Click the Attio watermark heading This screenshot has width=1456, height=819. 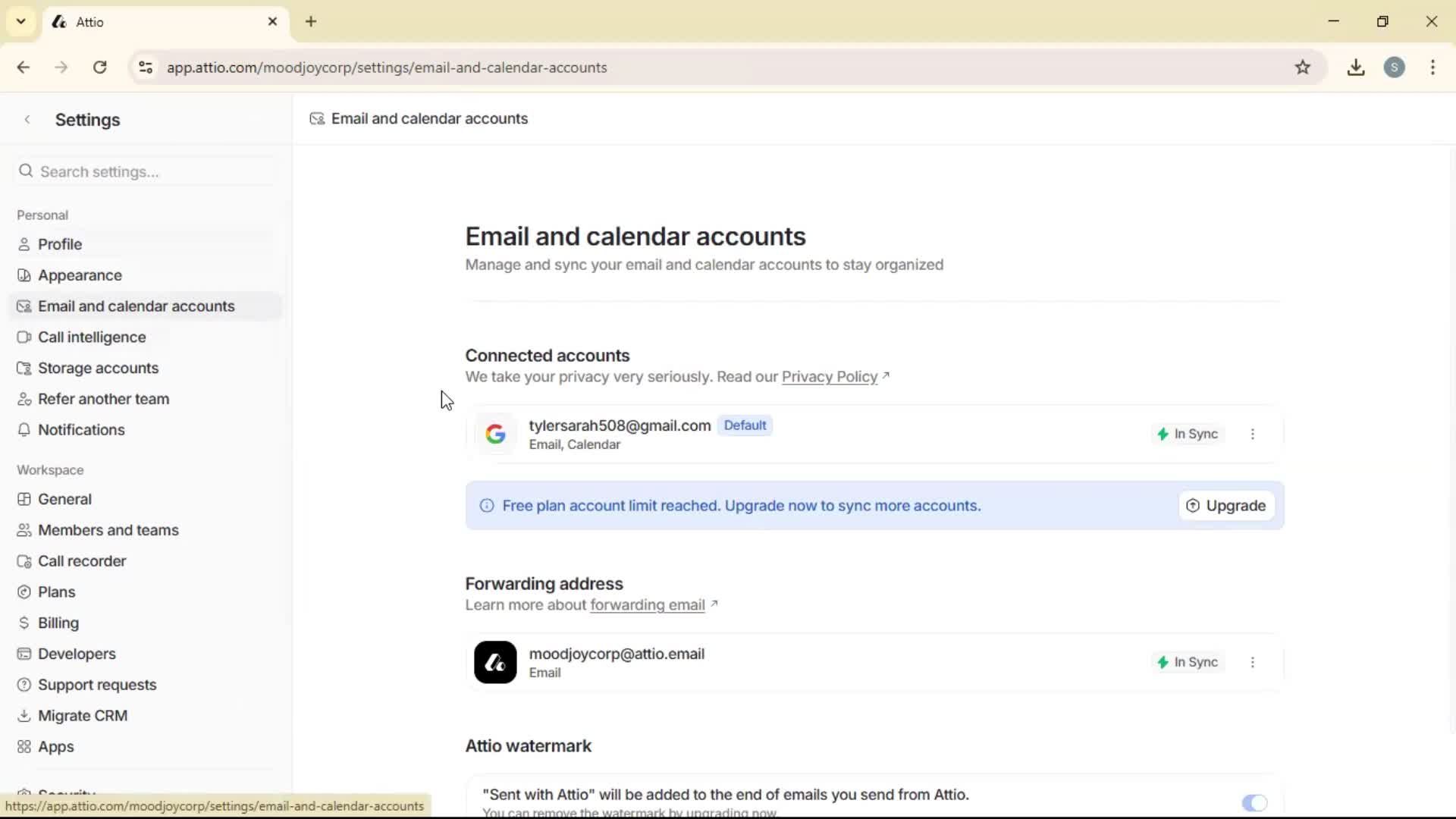(x=528, y=746)
